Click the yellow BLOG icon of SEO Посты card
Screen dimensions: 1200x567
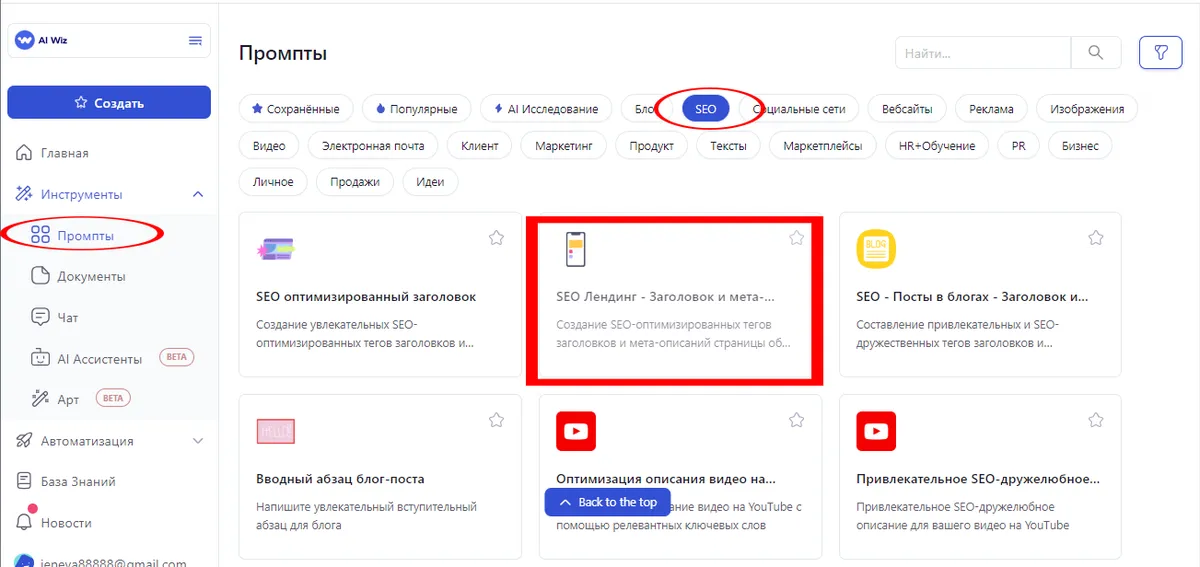click(876, 250)
